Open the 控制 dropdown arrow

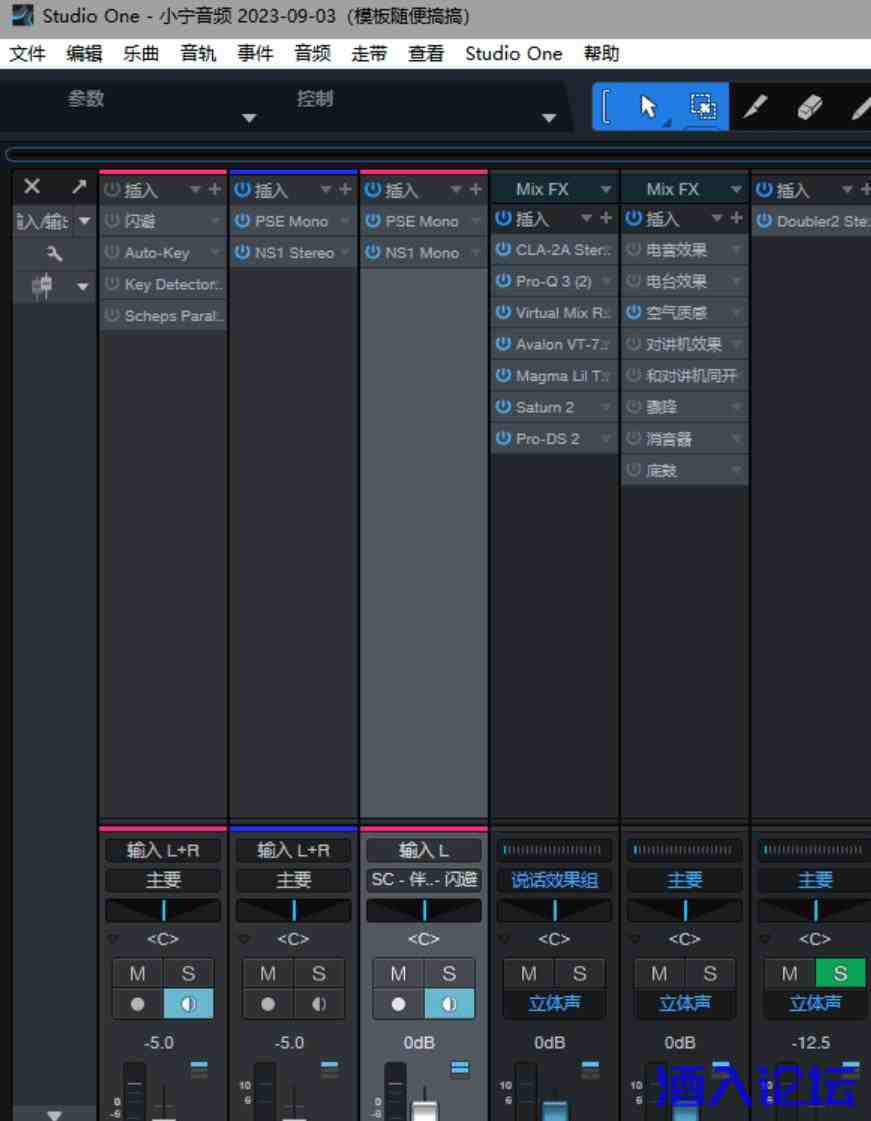[548, 118]
